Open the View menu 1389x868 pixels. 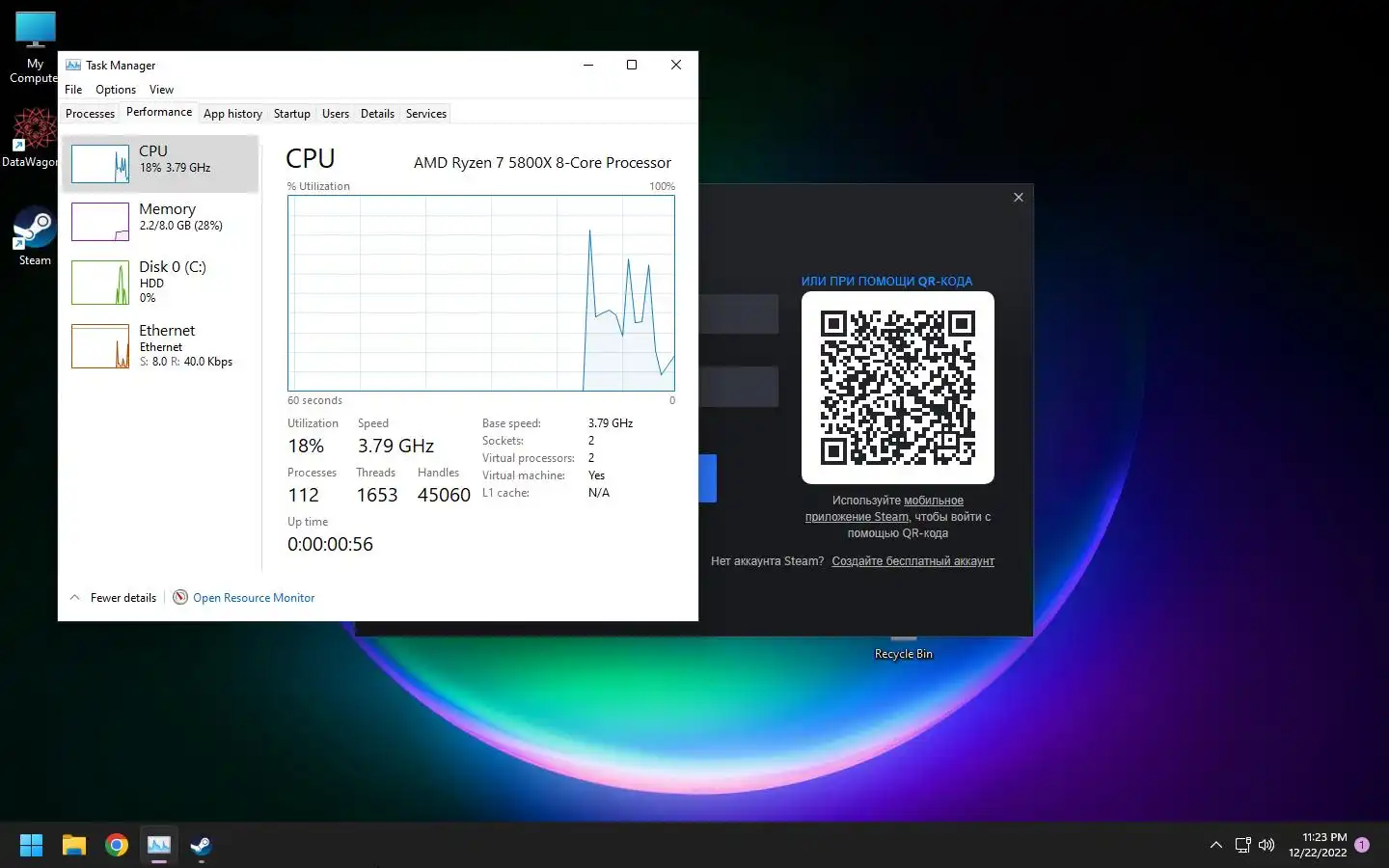(x=161, y=90)
